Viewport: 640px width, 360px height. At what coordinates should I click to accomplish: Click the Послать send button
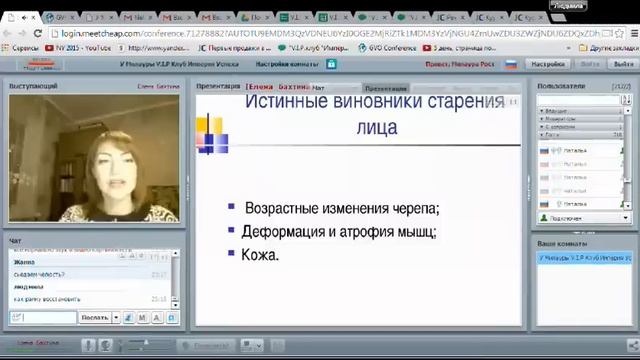point(95,317)
